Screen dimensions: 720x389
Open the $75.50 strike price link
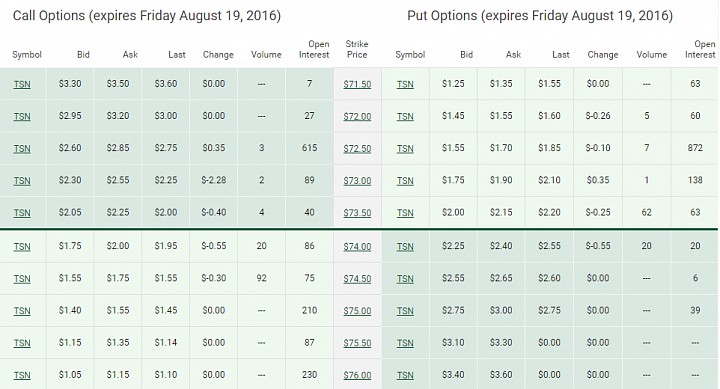pos(357,343)
